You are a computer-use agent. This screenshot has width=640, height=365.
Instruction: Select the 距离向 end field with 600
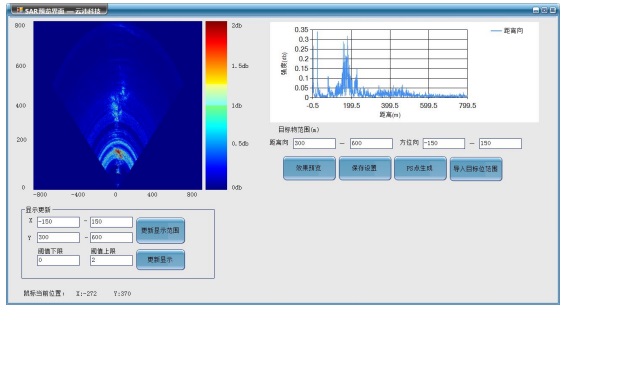pos(371,143)
